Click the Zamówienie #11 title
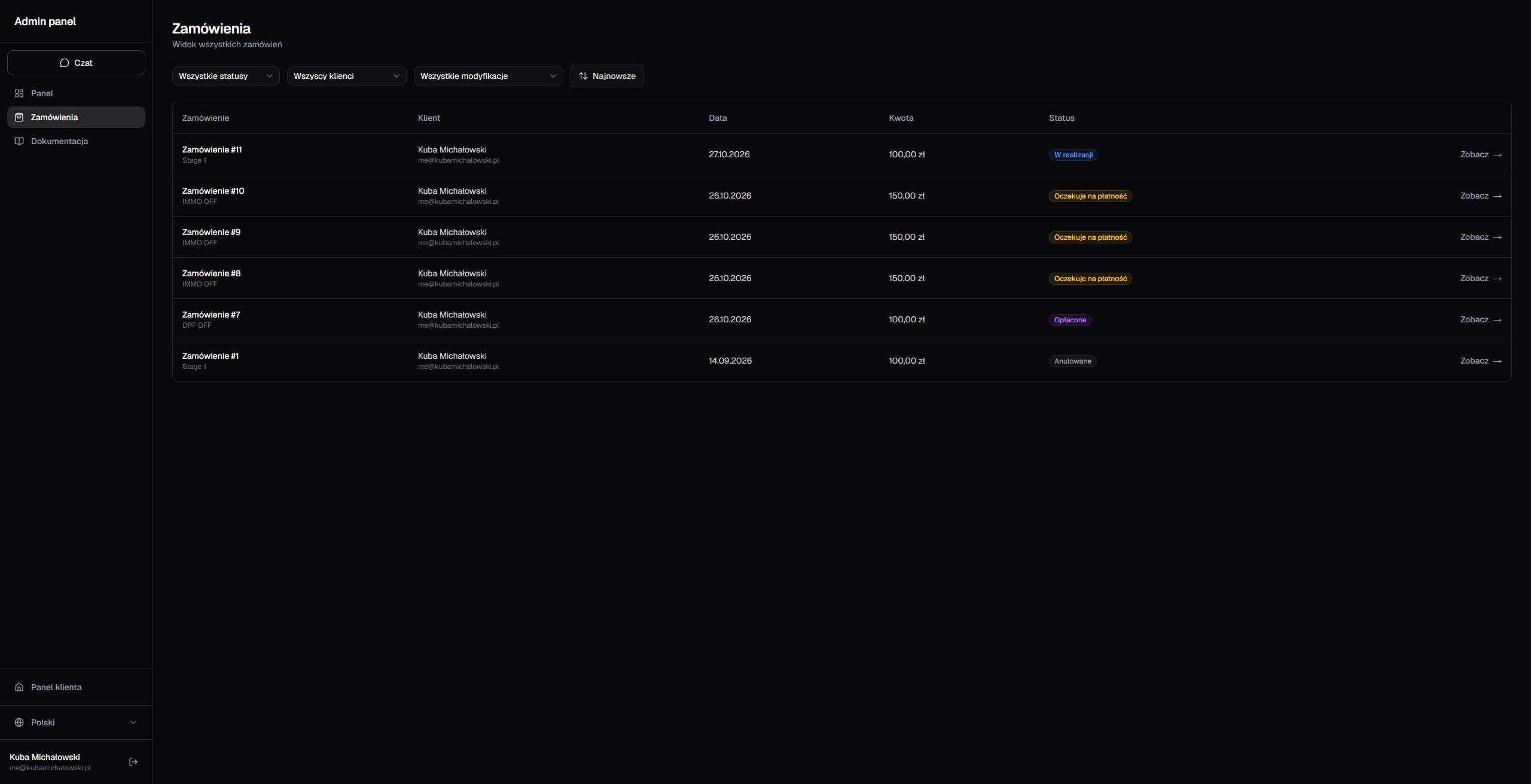This screenshot has height=784, width=1531. coord(212,150)
